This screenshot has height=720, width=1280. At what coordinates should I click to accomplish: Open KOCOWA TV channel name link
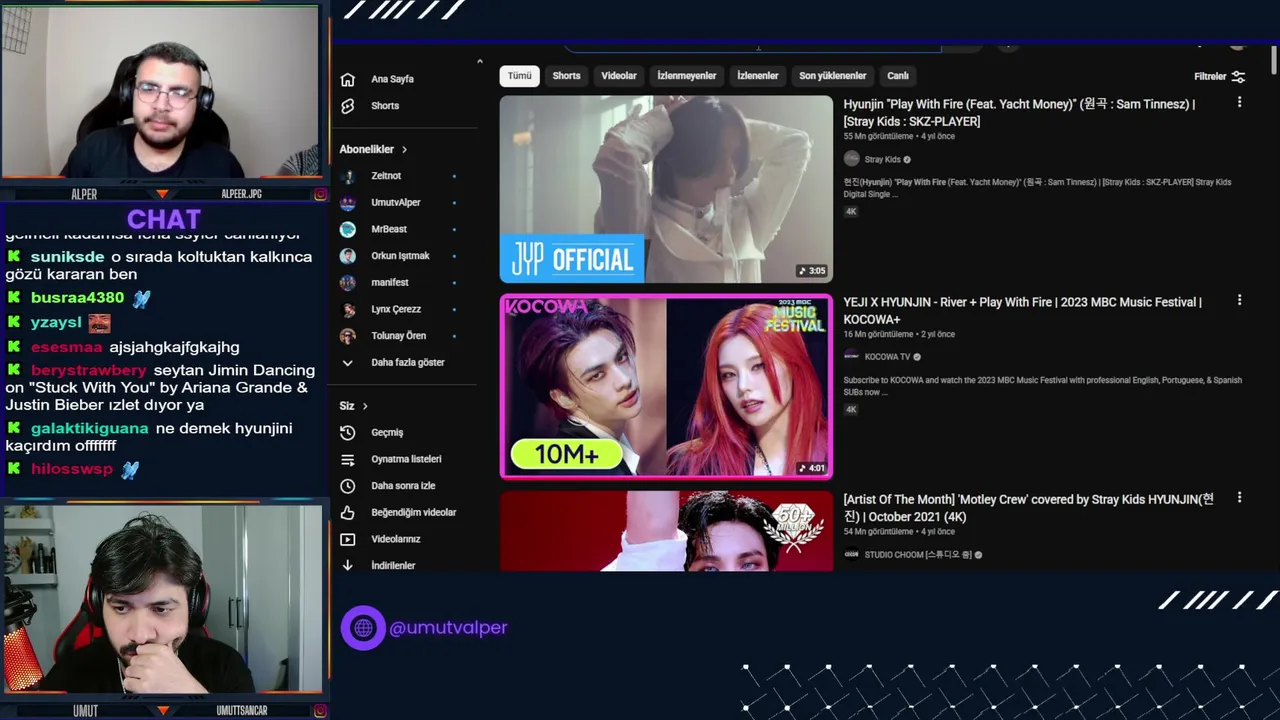887,357
